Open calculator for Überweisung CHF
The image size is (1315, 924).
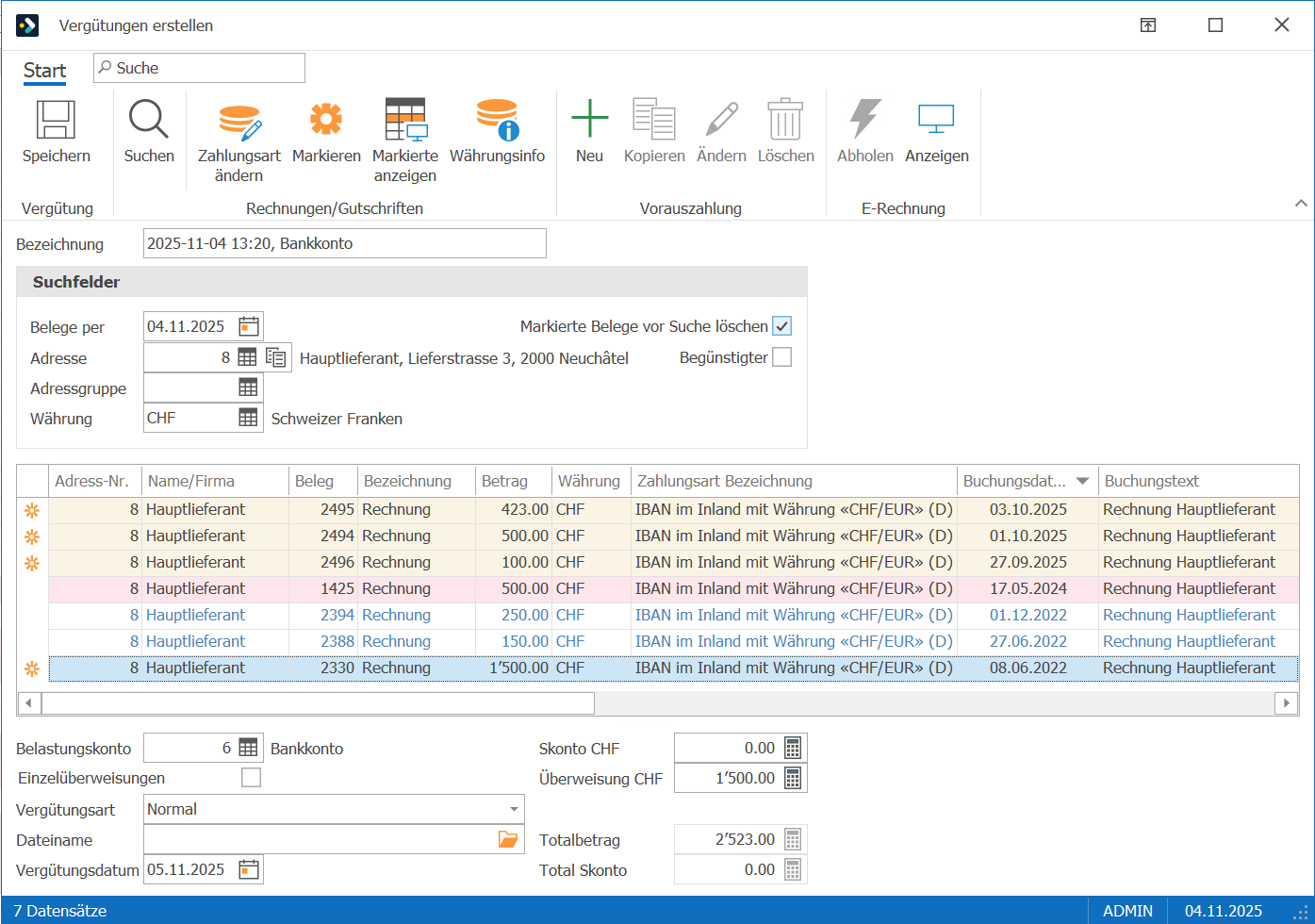coord(793,778)
